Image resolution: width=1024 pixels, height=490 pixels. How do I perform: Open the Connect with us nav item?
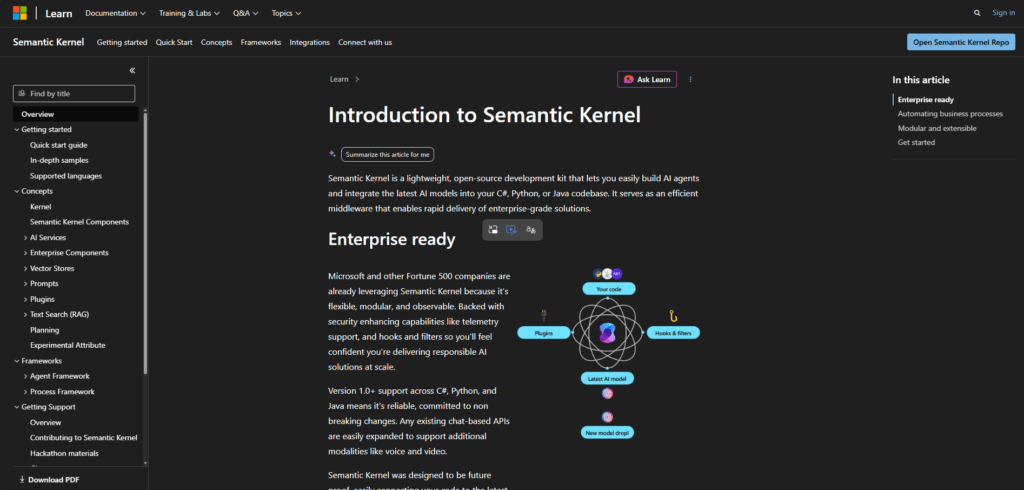(x=365, y=42)
